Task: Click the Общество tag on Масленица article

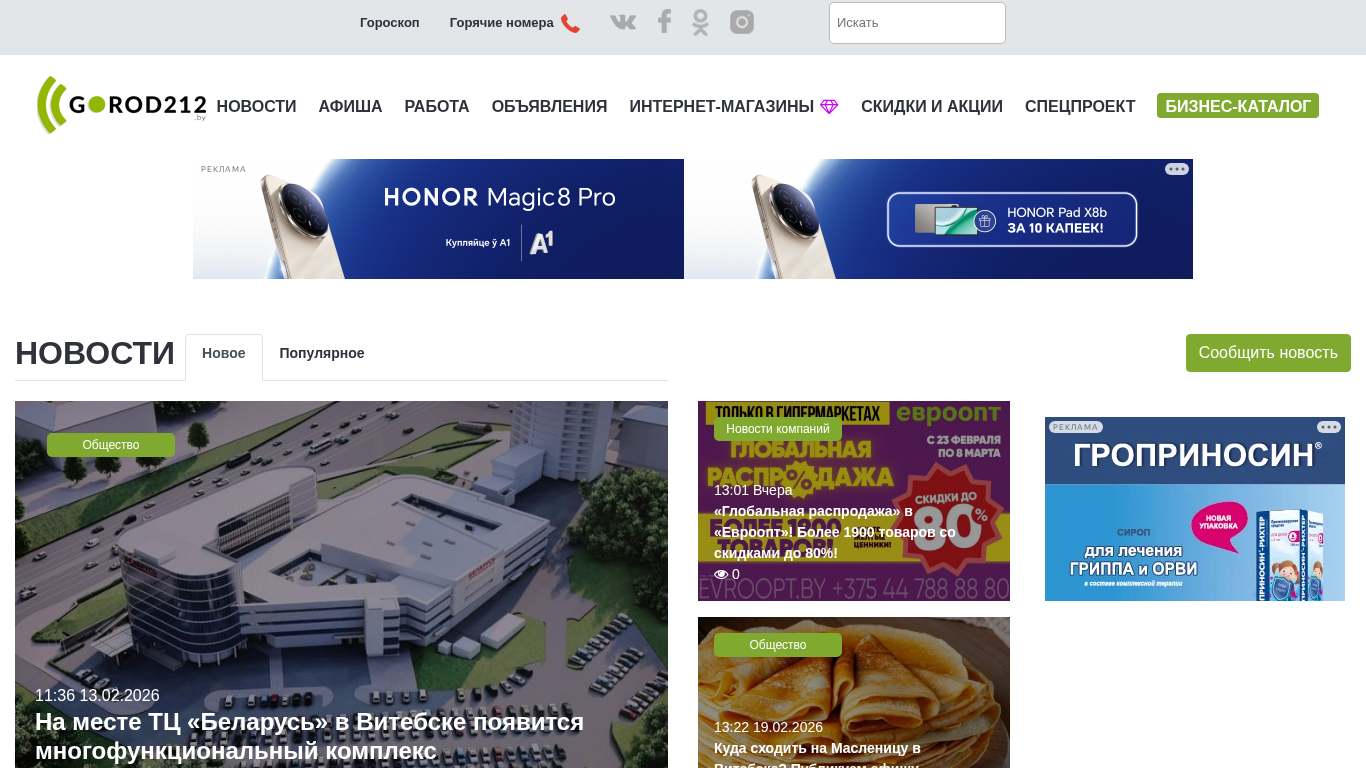Action: 778,645
